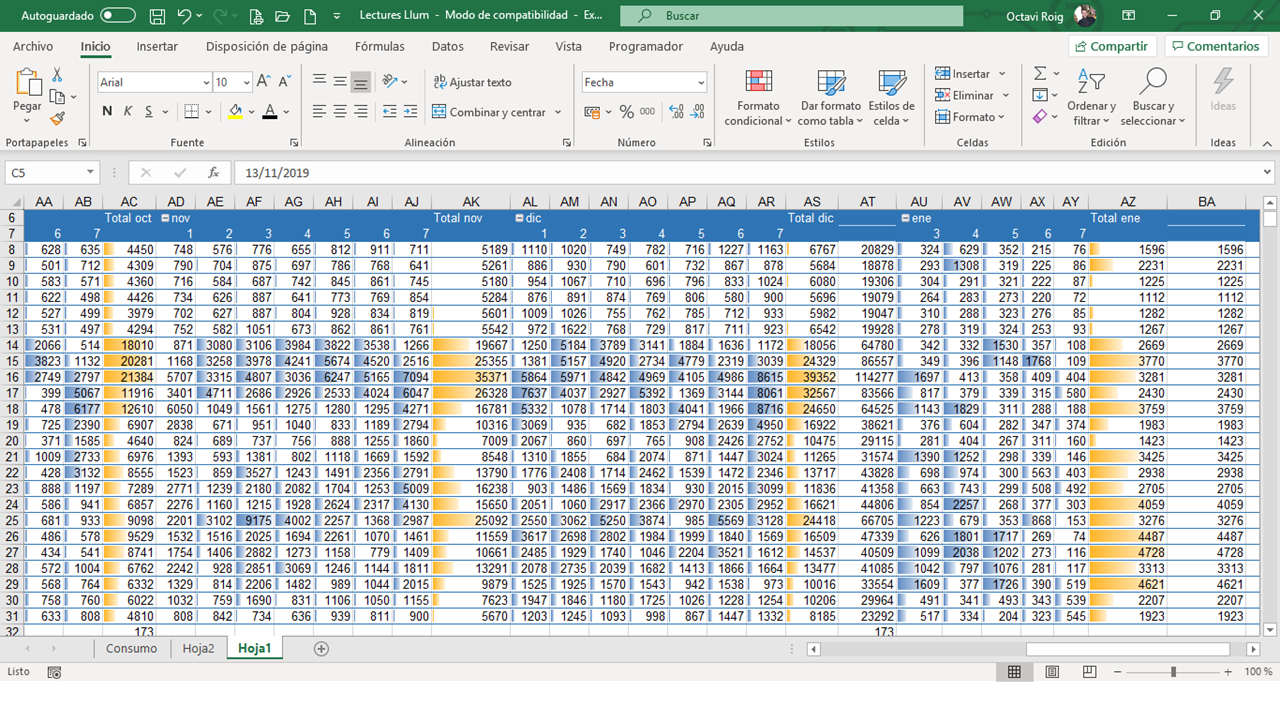The image size is (1280, 720).
Task: Click the Save disk icon
Action: coord(157,16)
